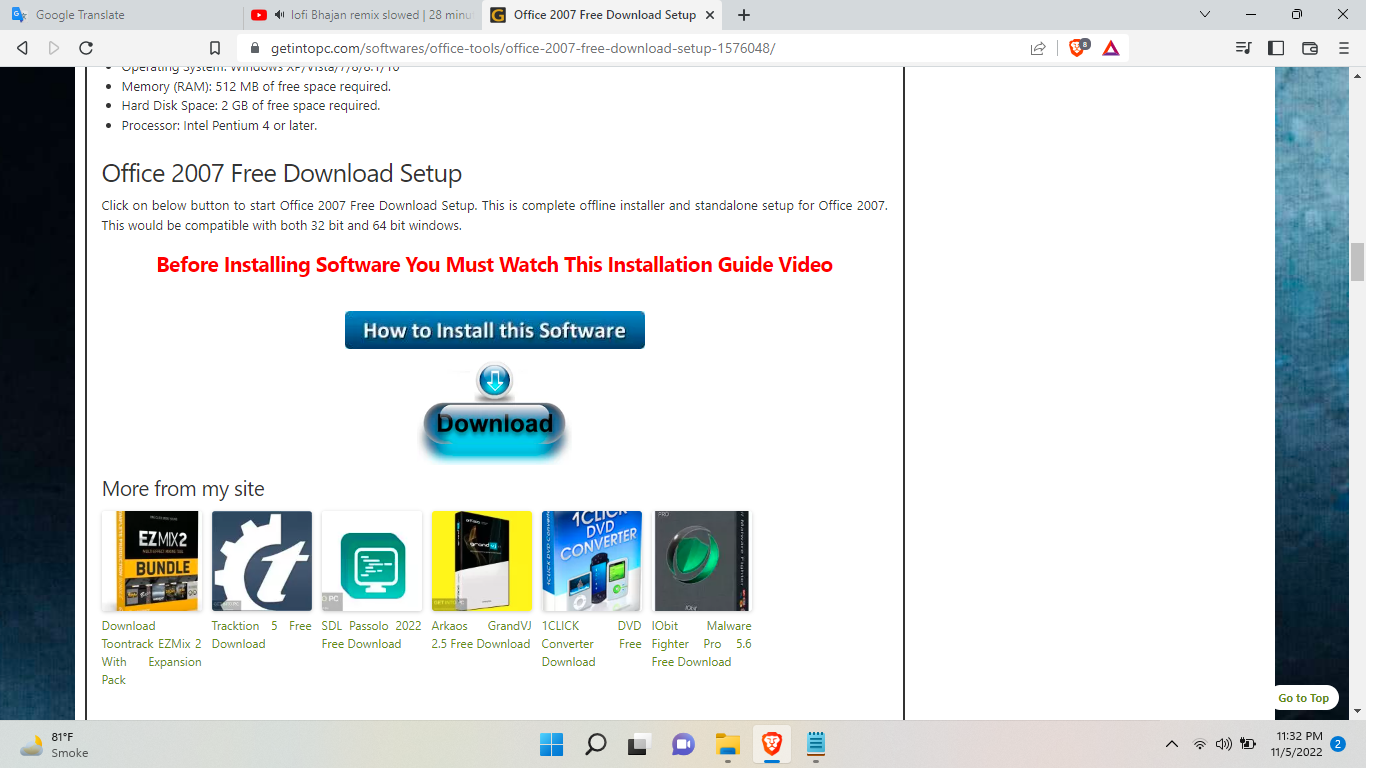Image resolution: width=1374 pixels, height=776 pixels.
Task: Open the Brave playlist icon
Action: (1243, 48)
